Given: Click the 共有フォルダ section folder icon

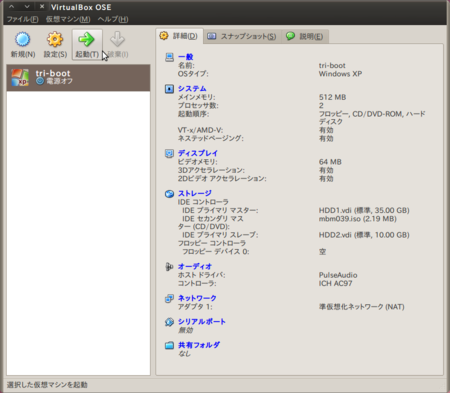Looking at the screenshot, I should point(169,345).
